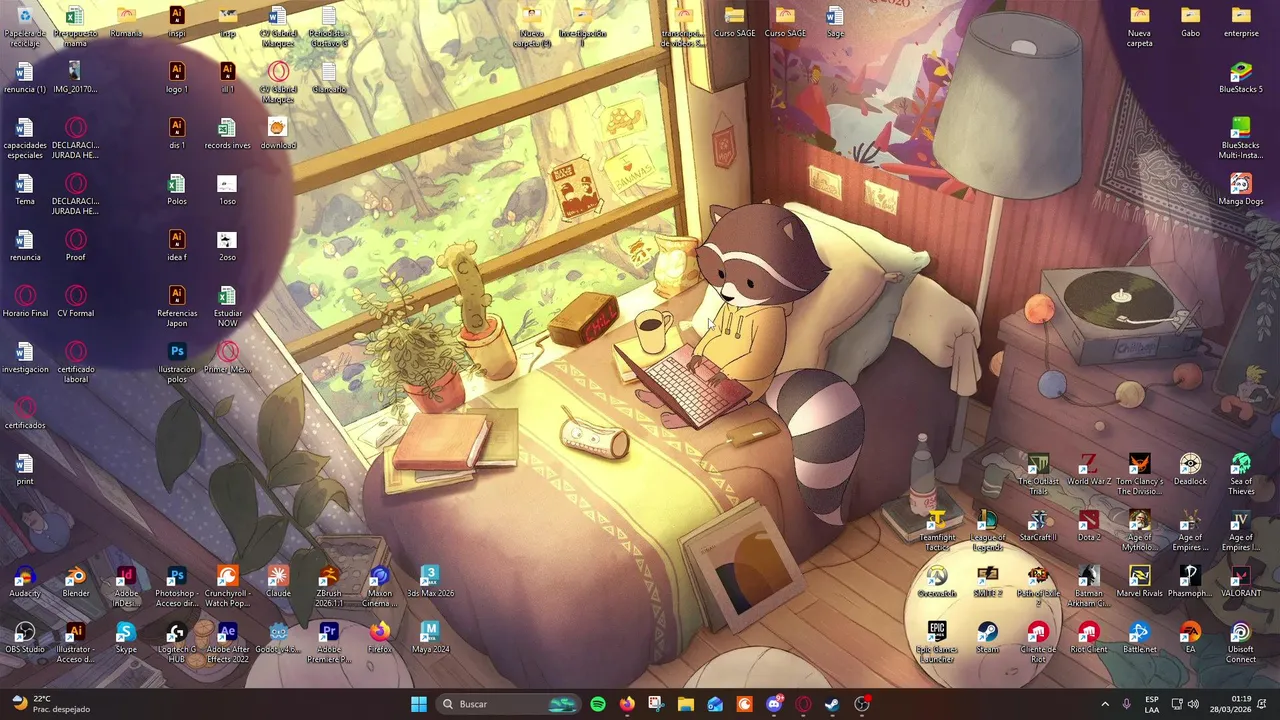Select the Maxon Cinema shortcut

[379, 587]
